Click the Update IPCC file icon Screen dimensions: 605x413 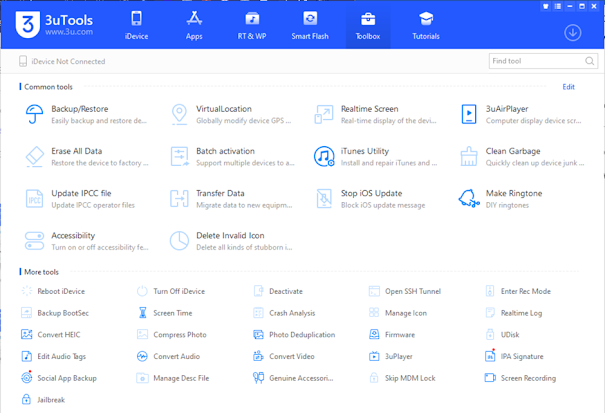coord(34,199)
